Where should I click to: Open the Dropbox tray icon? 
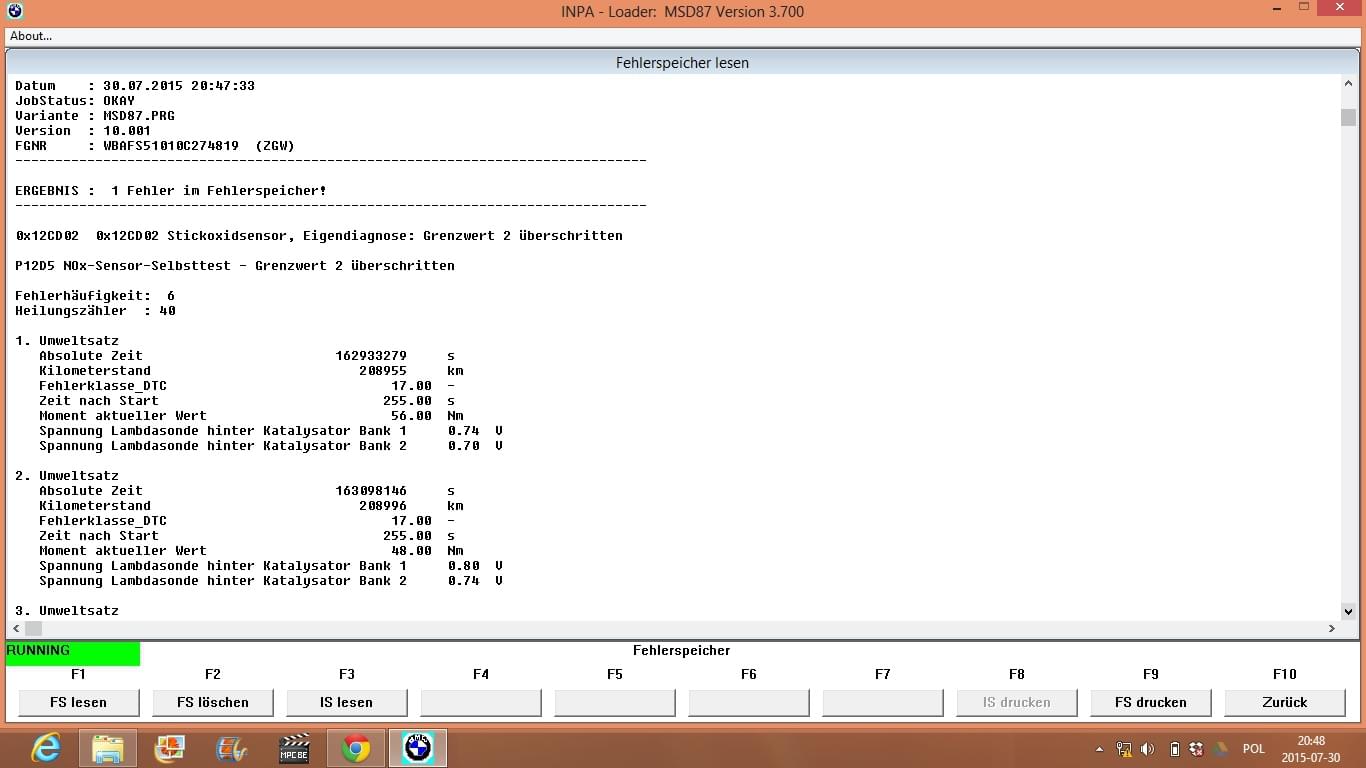(x=1196, y=748)
